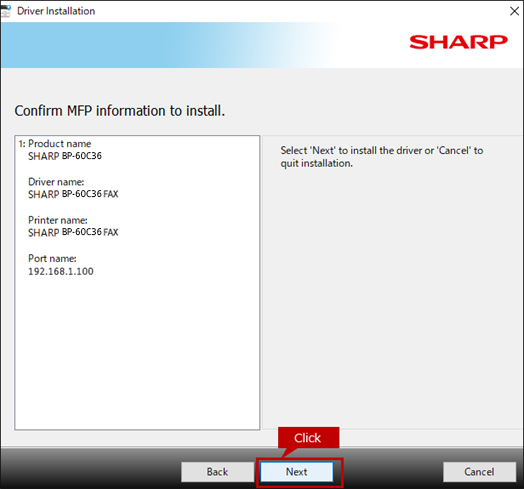Select the port address 192.168.1.100
The width and height of the screenshot is (524, 489).
point(61,271)
